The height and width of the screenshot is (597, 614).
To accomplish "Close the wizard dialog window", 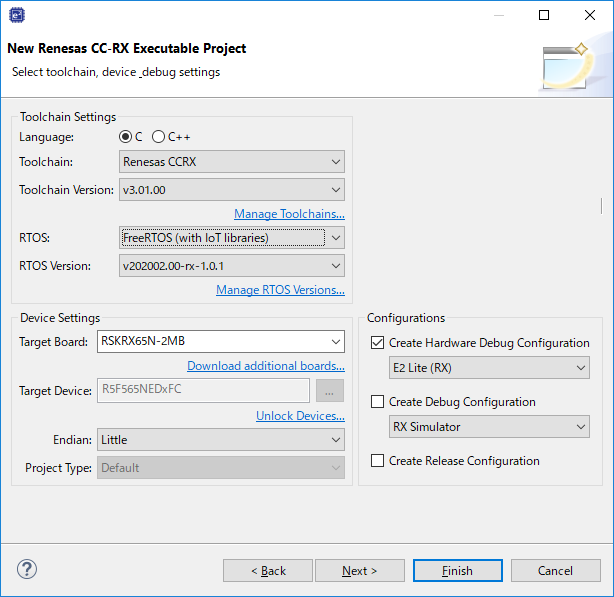I will pos(590,15).
